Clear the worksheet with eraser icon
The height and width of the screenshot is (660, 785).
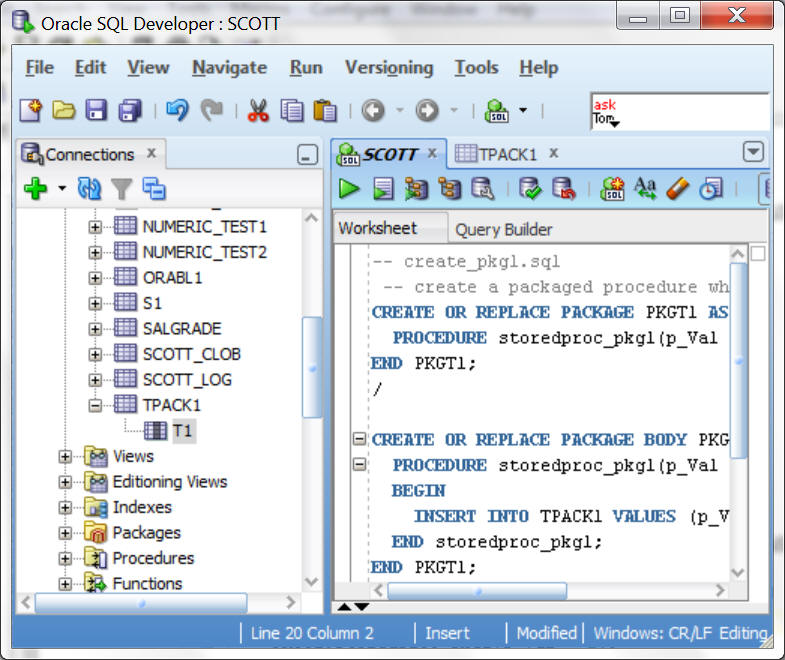click(678, 189)
